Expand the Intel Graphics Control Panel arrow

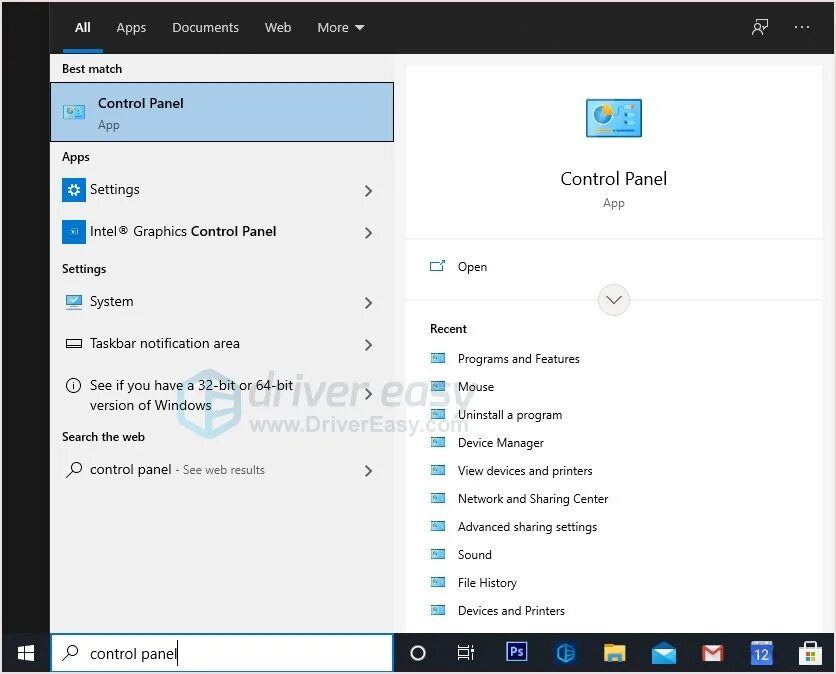[368, 232]
